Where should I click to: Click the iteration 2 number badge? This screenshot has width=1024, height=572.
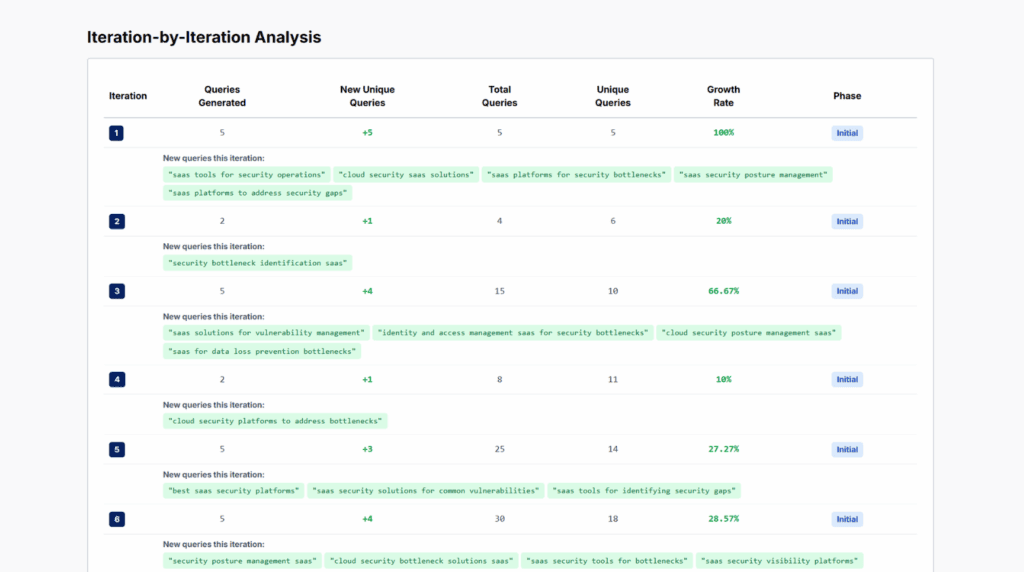116,221
